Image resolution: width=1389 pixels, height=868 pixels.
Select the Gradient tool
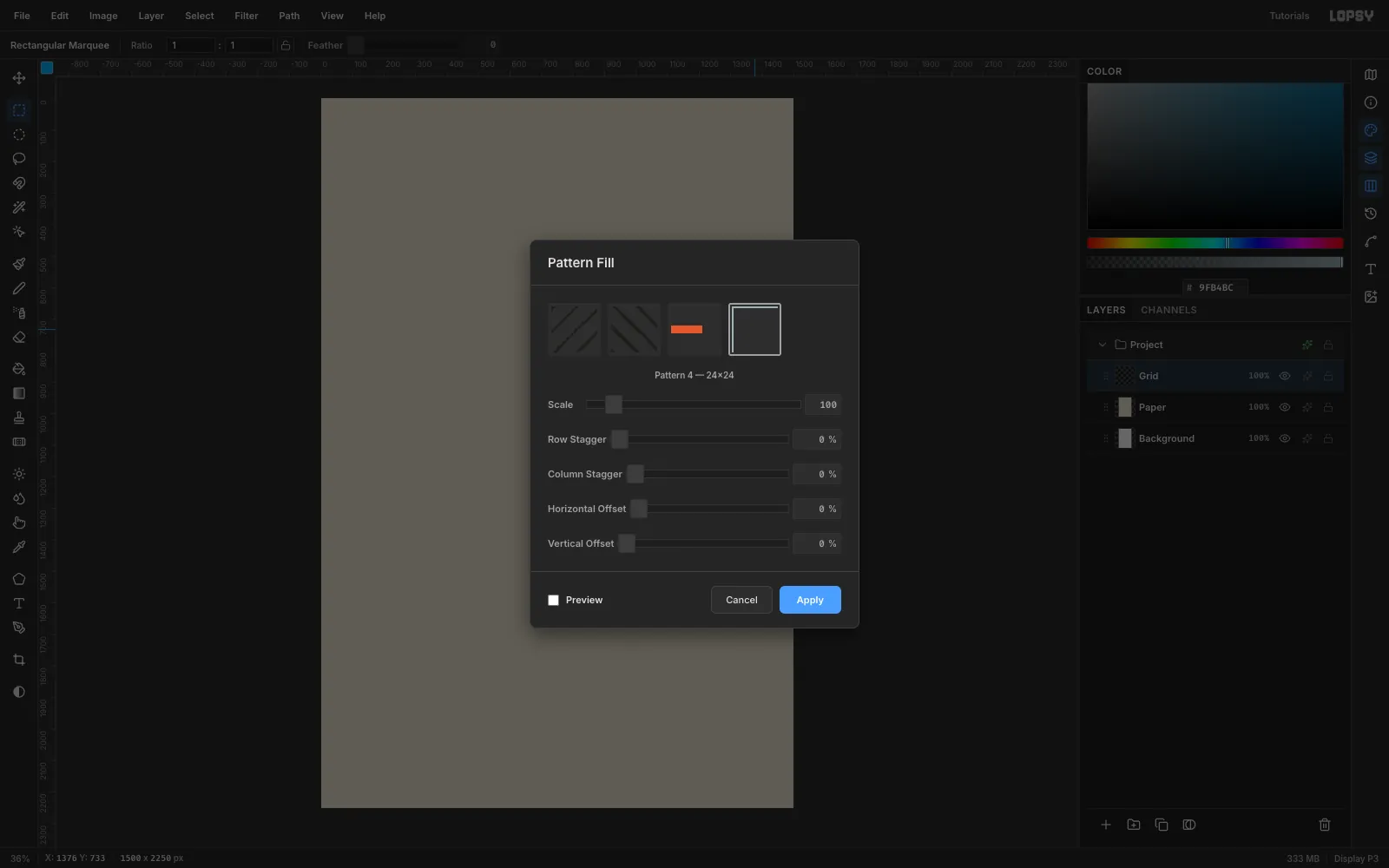pos(19,393)
